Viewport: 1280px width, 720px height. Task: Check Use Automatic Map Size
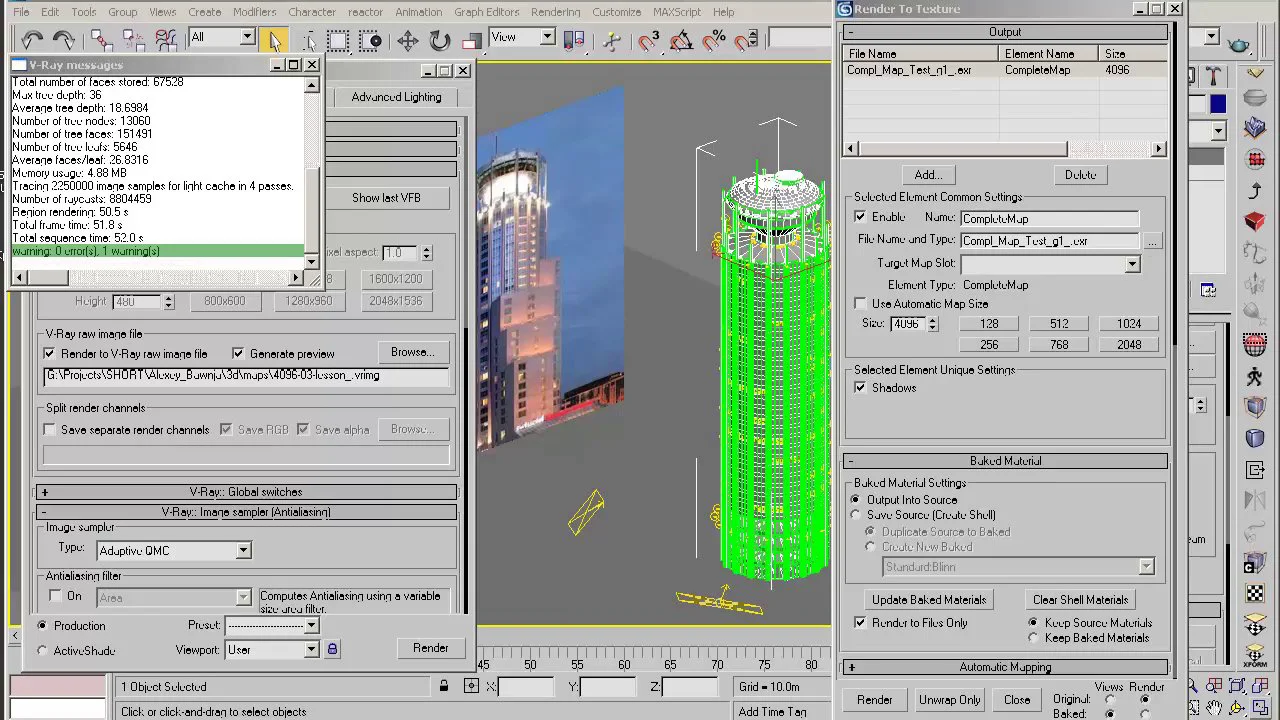(x=860, y=303)
